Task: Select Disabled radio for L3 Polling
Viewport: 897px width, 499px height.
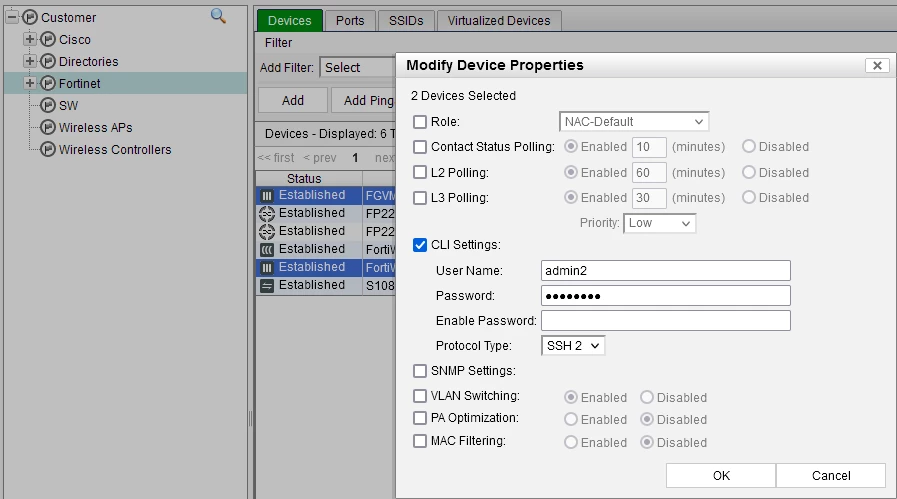Action: 749,197
